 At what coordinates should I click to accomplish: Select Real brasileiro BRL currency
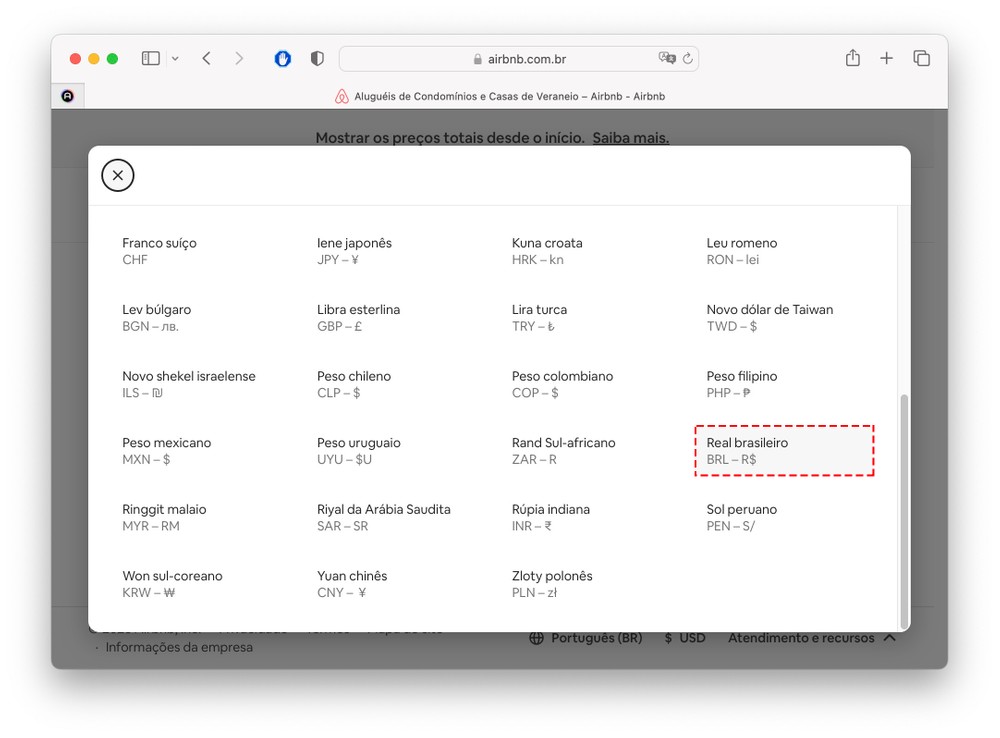click(x=784, y=451)
